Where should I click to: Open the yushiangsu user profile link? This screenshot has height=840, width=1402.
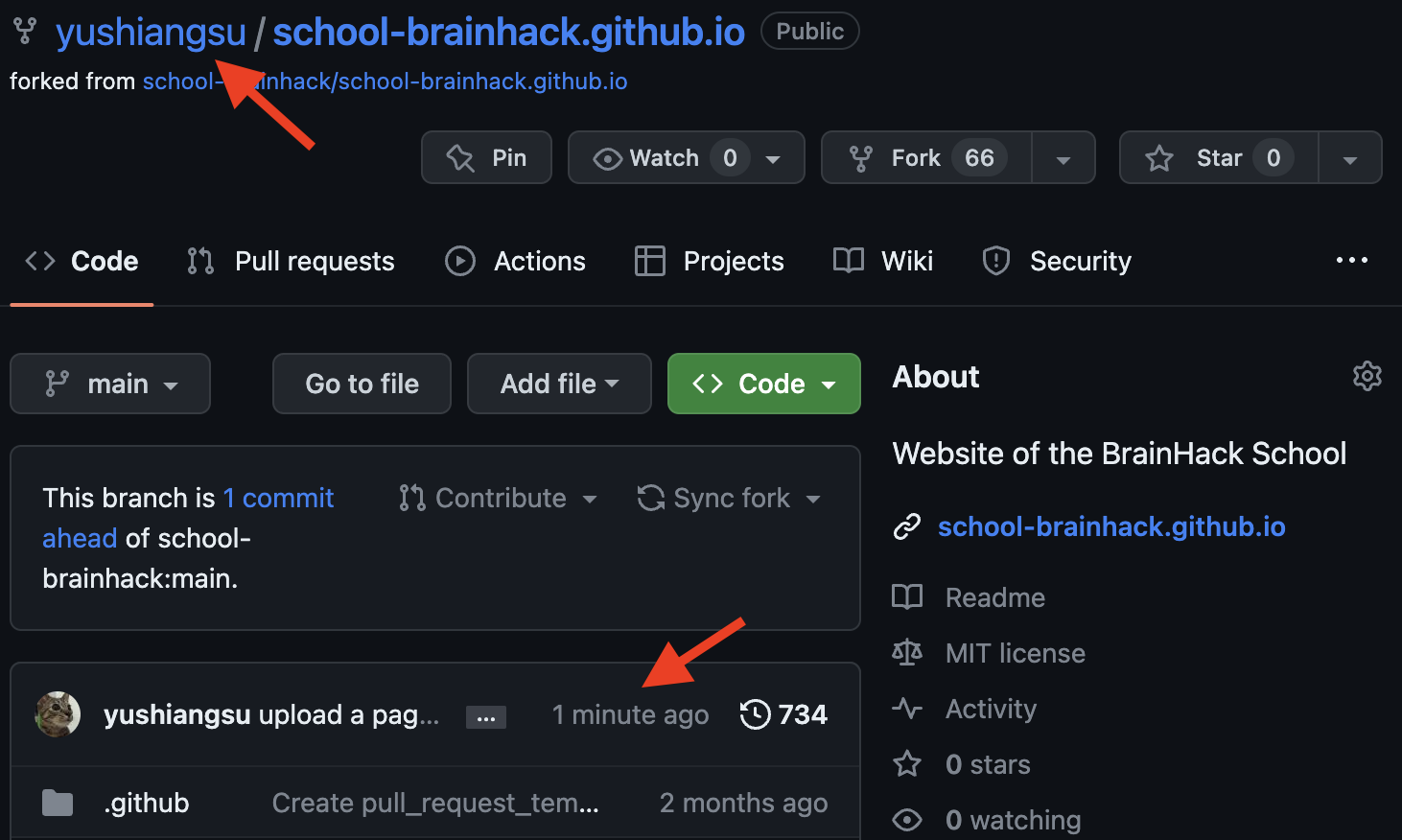coord(151,33)
